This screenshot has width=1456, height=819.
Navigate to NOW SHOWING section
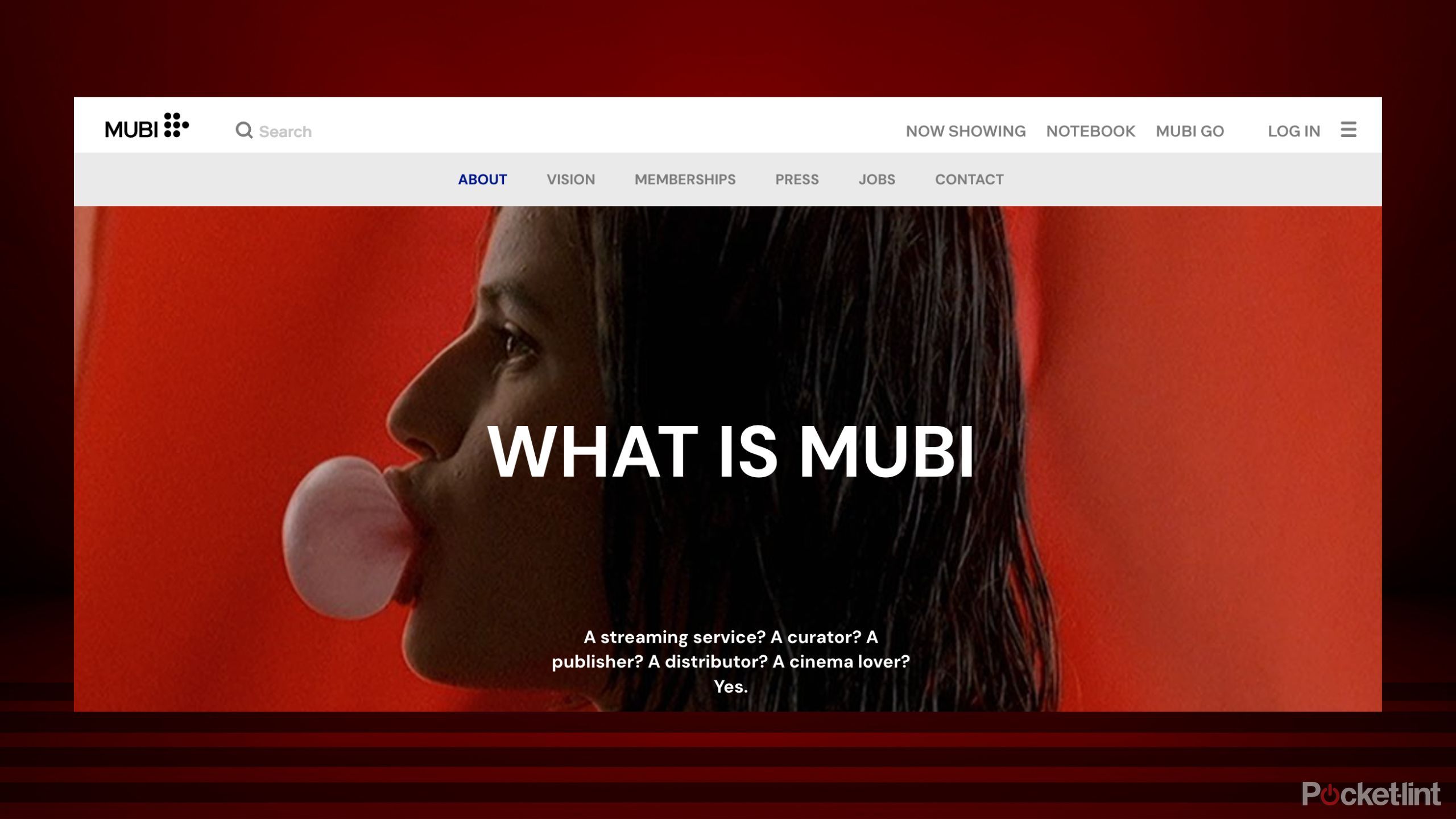coord(966,131)
